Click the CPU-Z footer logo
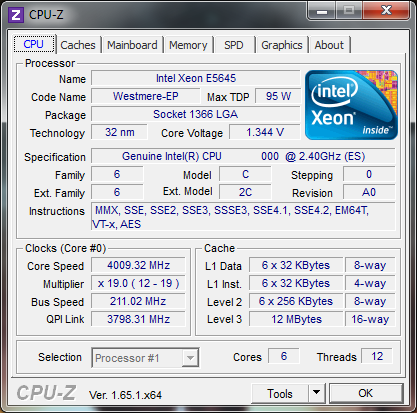The height and width of the screenshot is (413, 417). coord(46,393)
